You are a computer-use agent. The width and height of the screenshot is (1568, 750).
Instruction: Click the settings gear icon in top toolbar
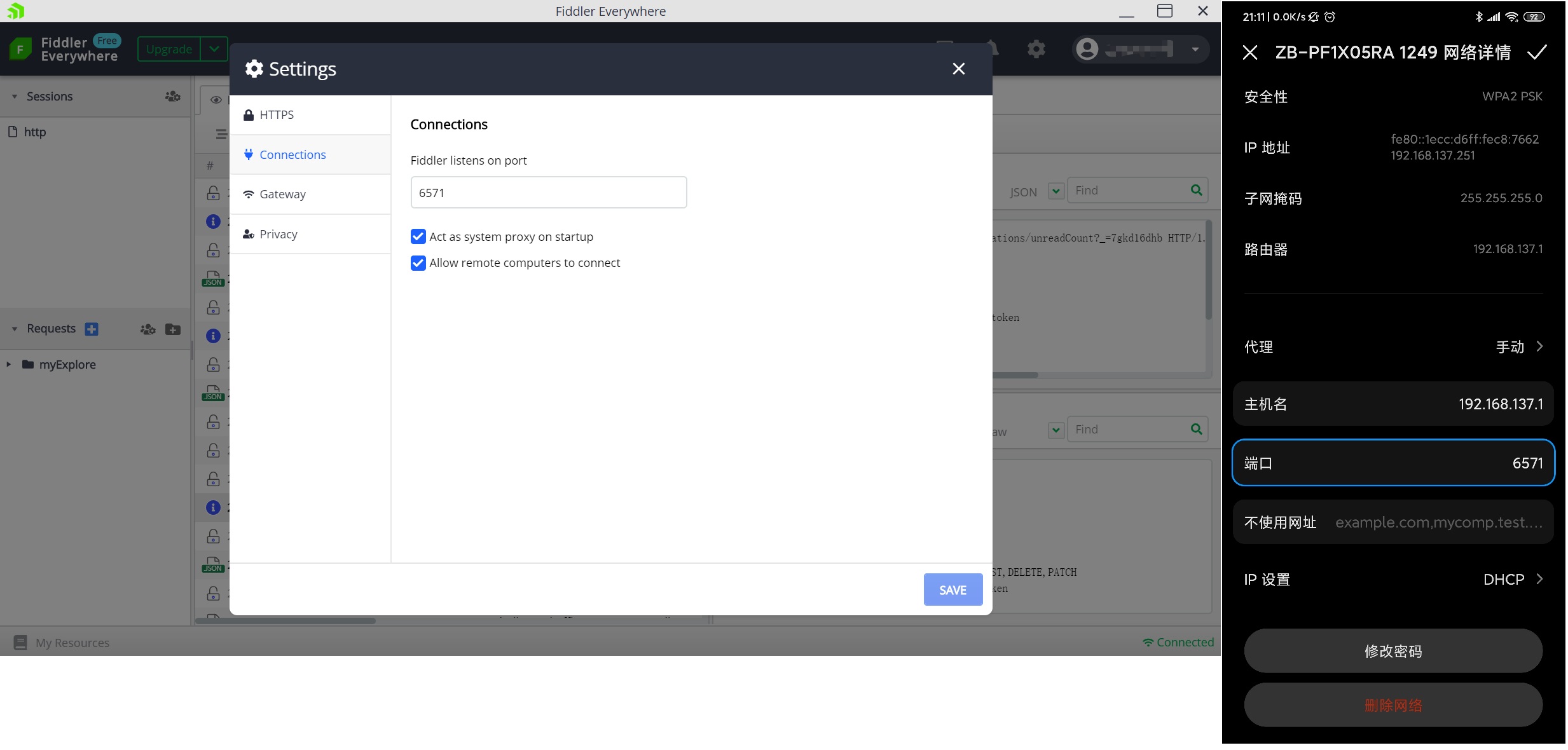pyautogui.click(x=1036, y=49)
